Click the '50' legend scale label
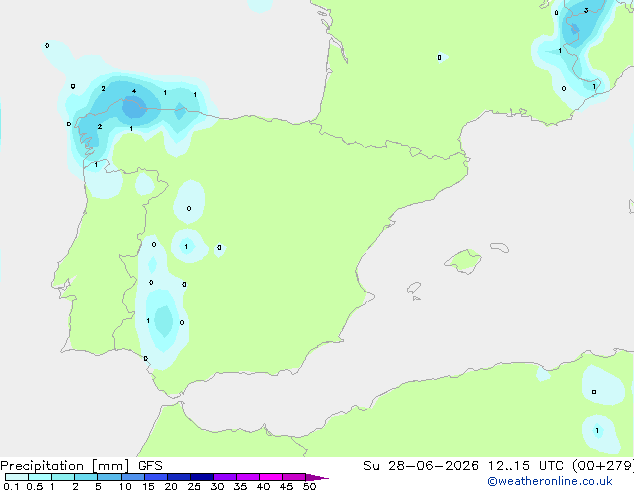634x490 pixels. 309,486
